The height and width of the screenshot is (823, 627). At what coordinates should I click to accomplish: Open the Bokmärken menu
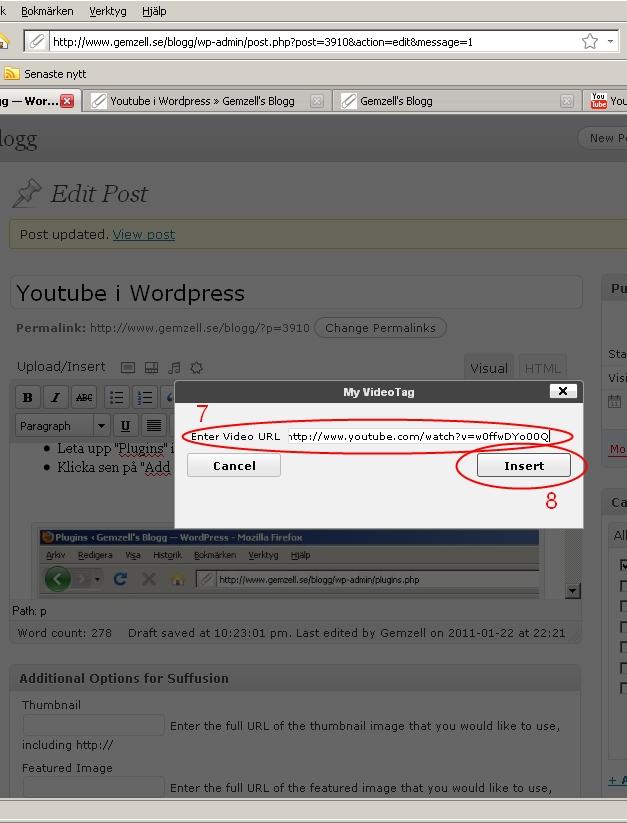pos(47,11)
